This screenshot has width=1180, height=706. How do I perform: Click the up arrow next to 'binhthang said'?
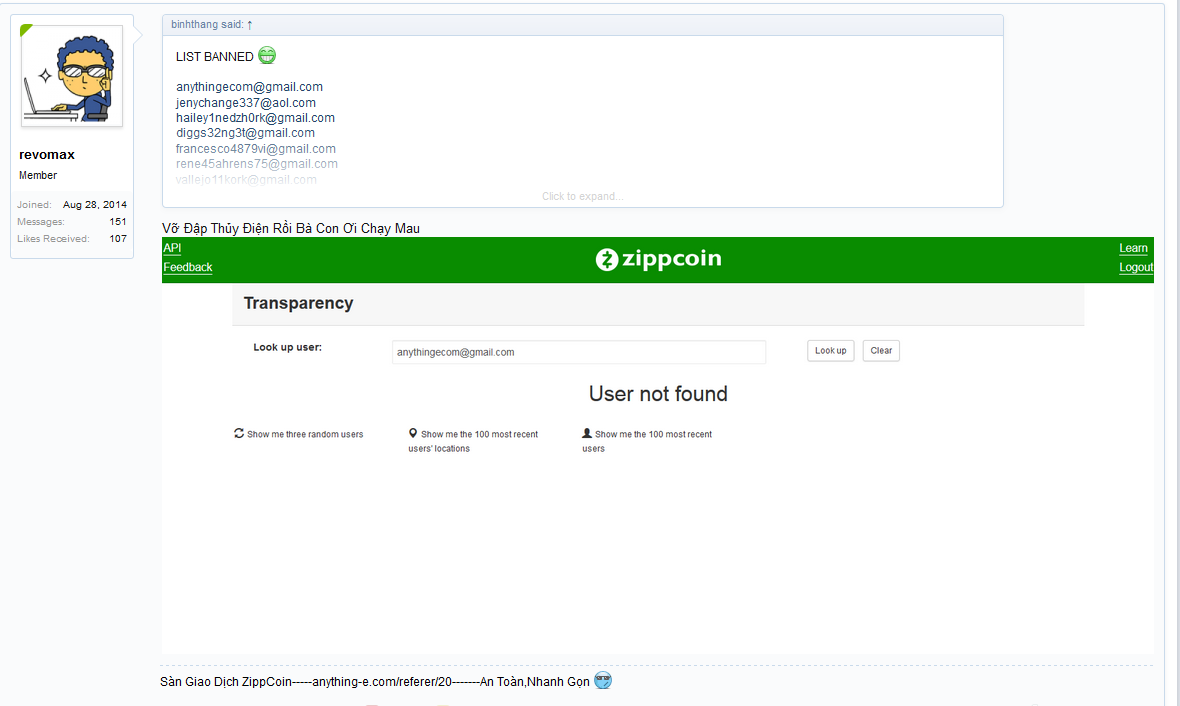250,25
